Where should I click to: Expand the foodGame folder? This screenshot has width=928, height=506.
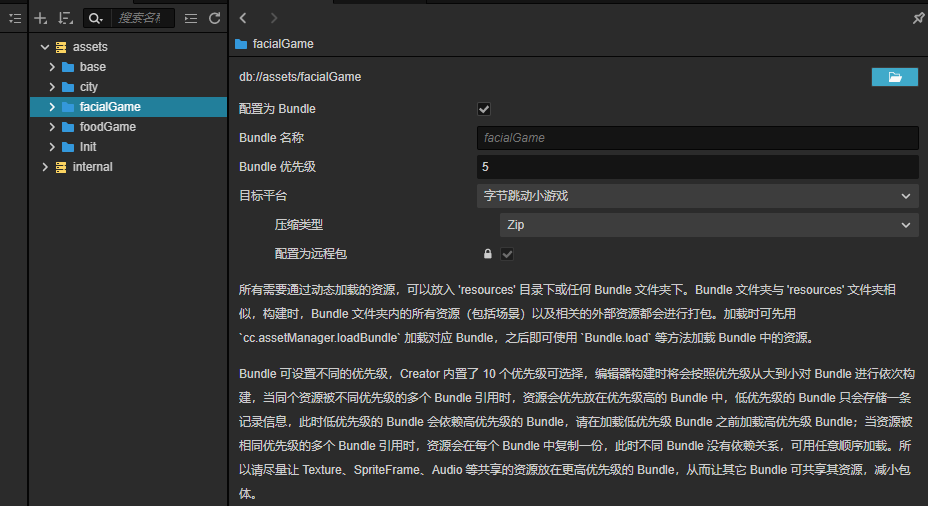click(51, 127)
